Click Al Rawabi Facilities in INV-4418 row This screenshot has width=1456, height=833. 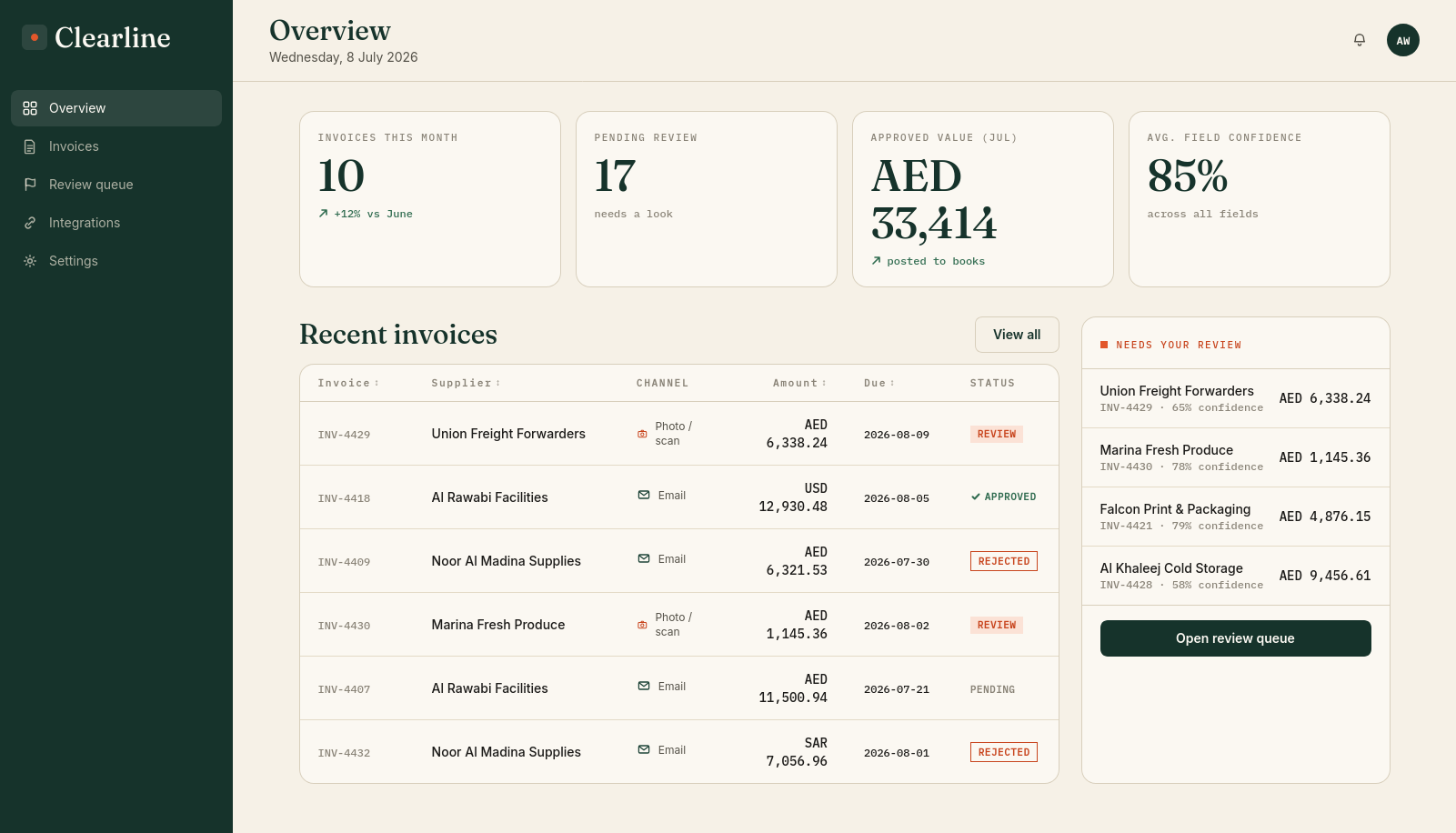click(489, 497)
